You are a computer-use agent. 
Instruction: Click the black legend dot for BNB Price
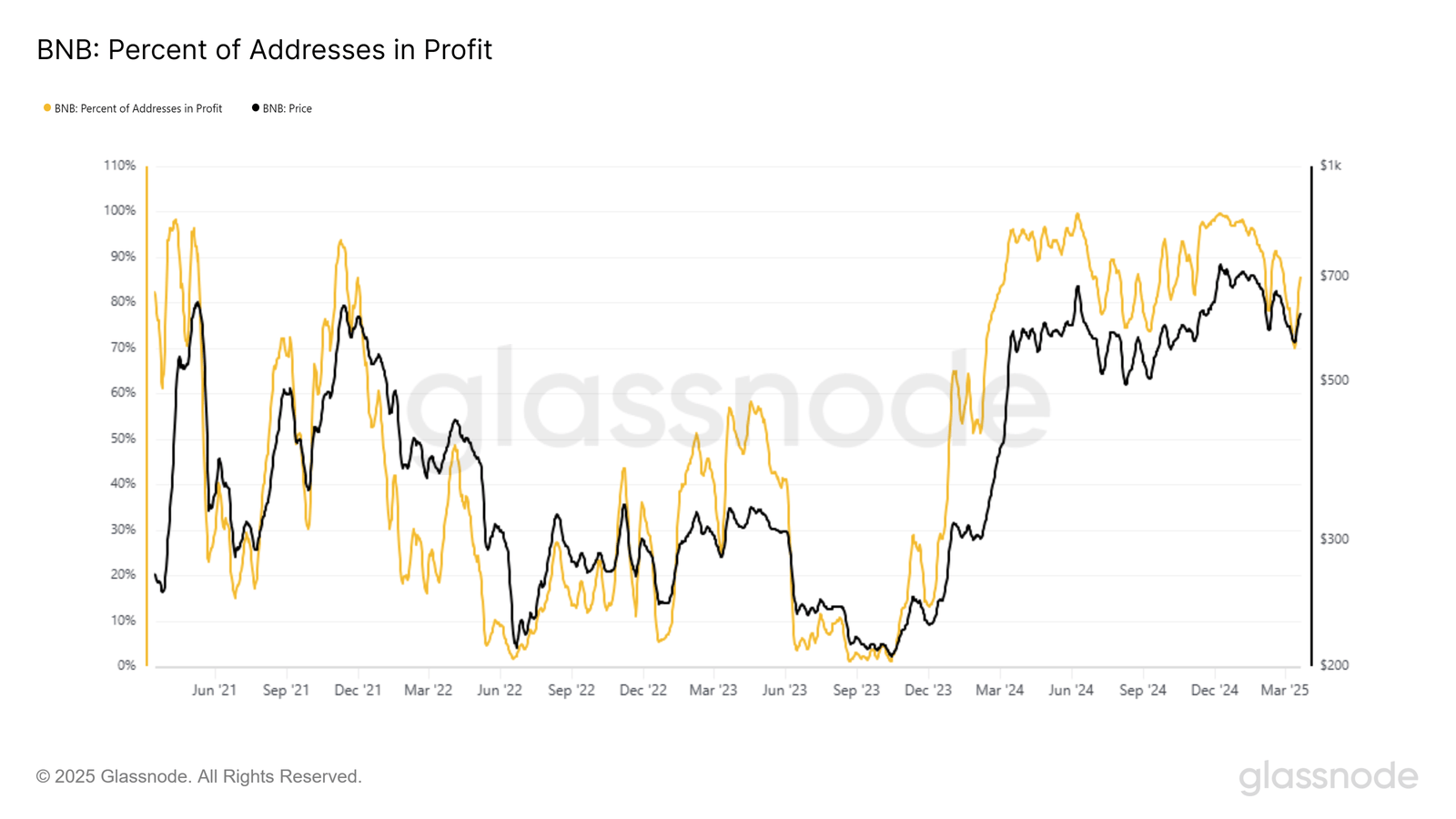pos(256,108)
